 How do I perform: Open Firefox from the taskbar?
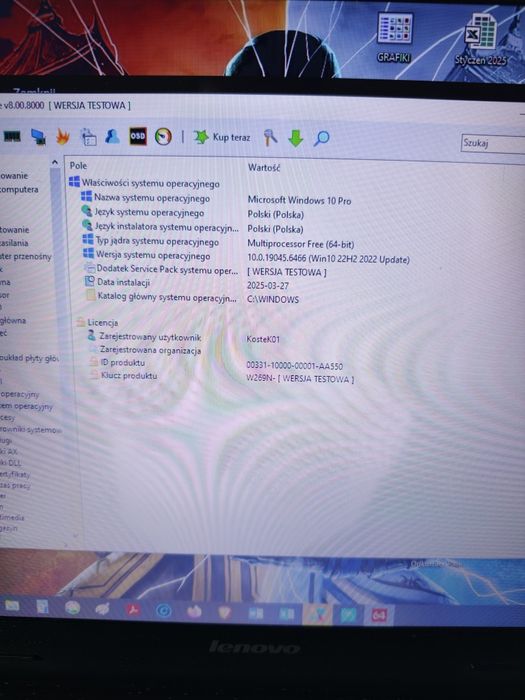tap(194, 611)
